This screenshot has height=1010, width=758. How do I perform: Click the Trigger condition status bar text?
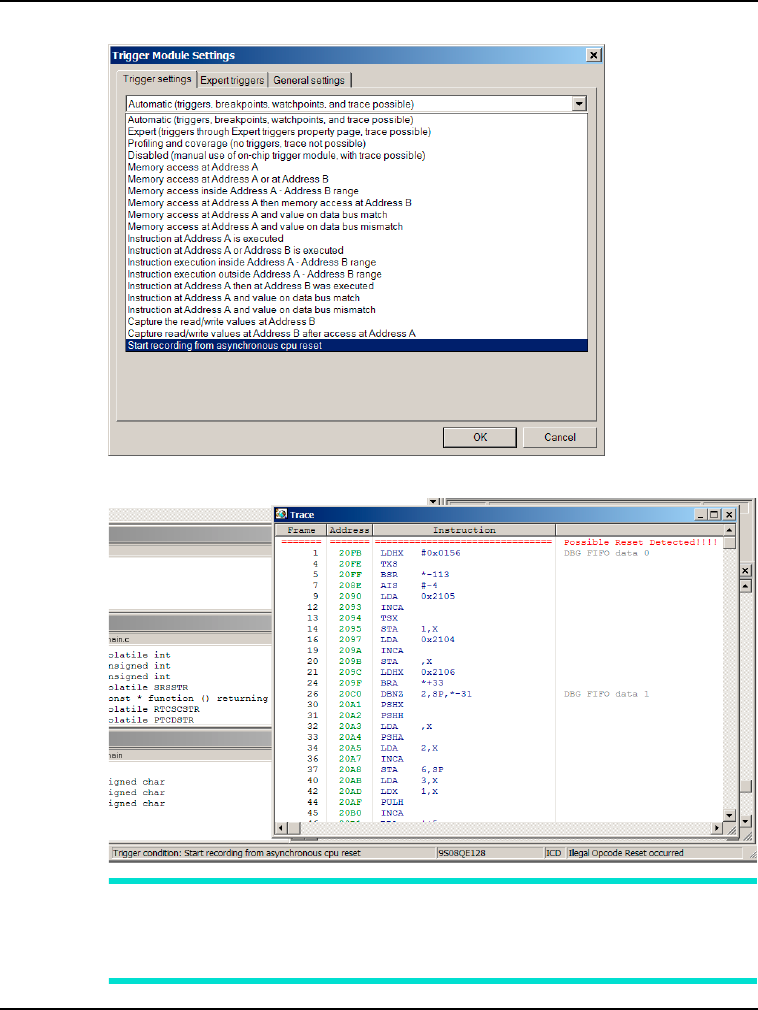click(x=236, y=853)
